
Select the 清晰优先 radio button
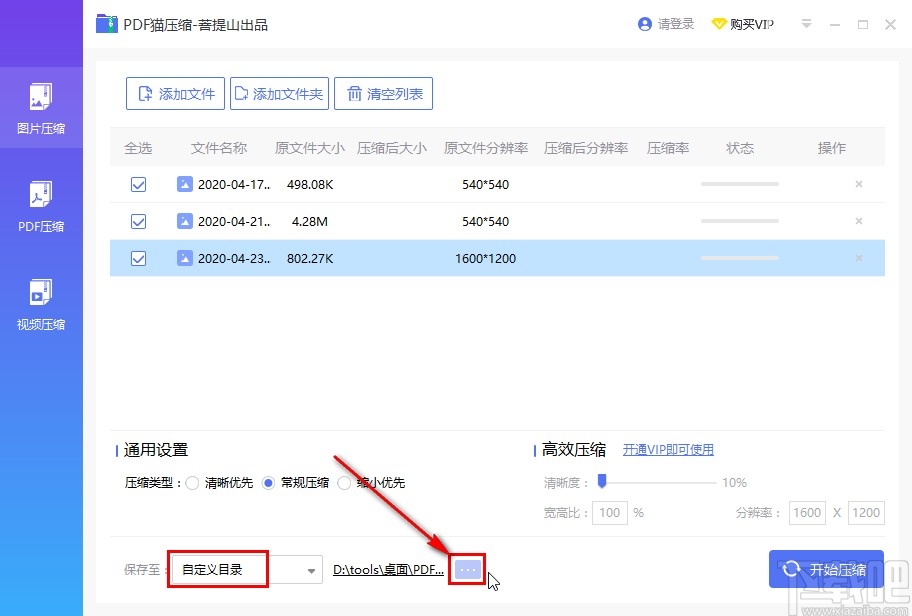[x=193, y=483]
